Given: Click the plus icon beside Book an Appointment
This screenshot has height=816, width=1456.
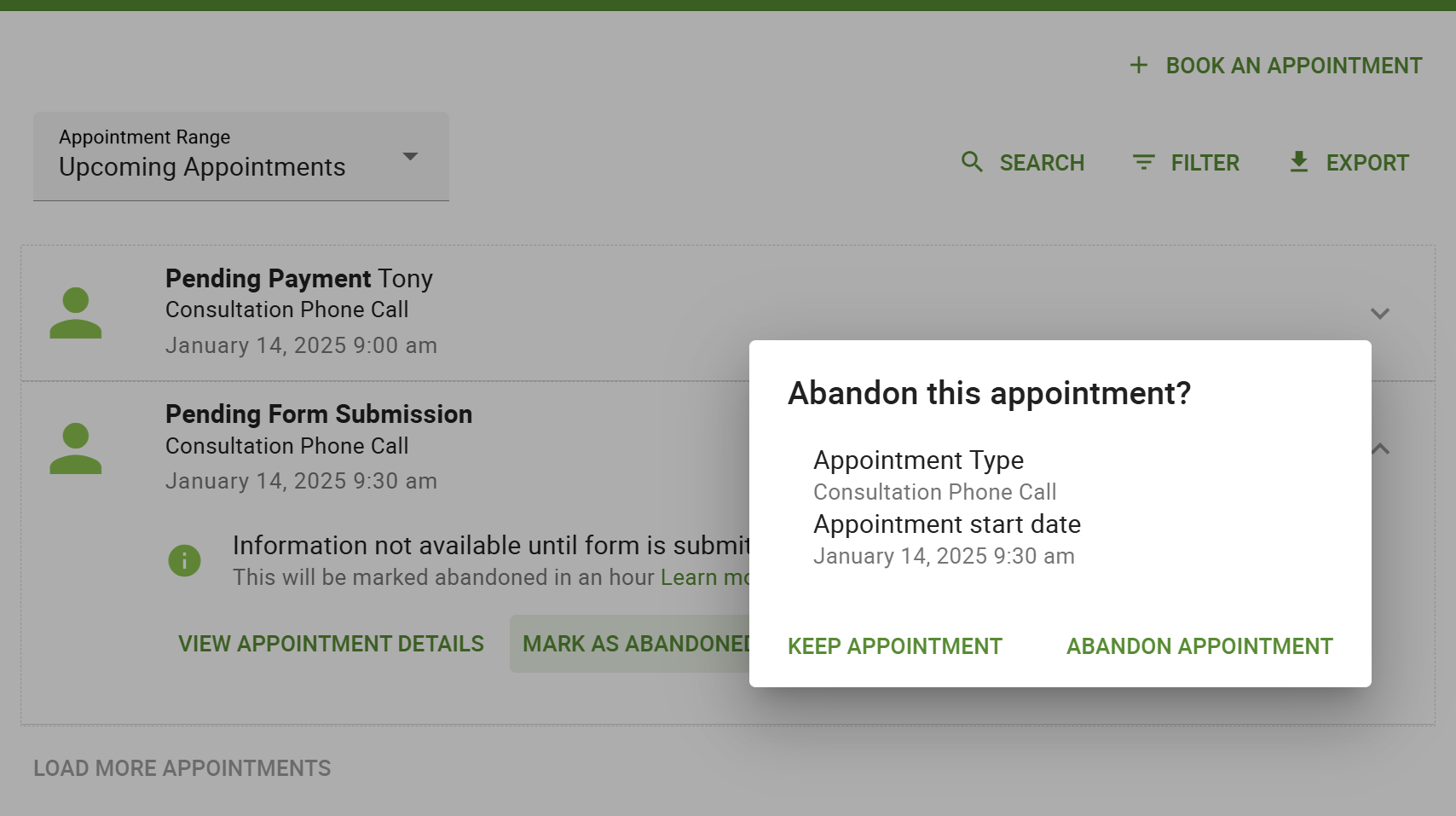Looking at the screenshot, I should pos(1140,65).
